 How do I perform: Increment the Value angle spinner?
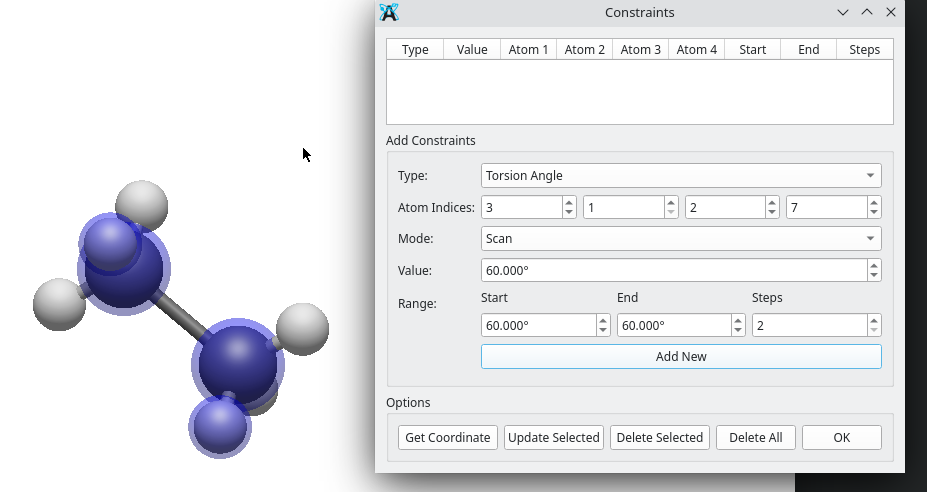tap(874, 266)
